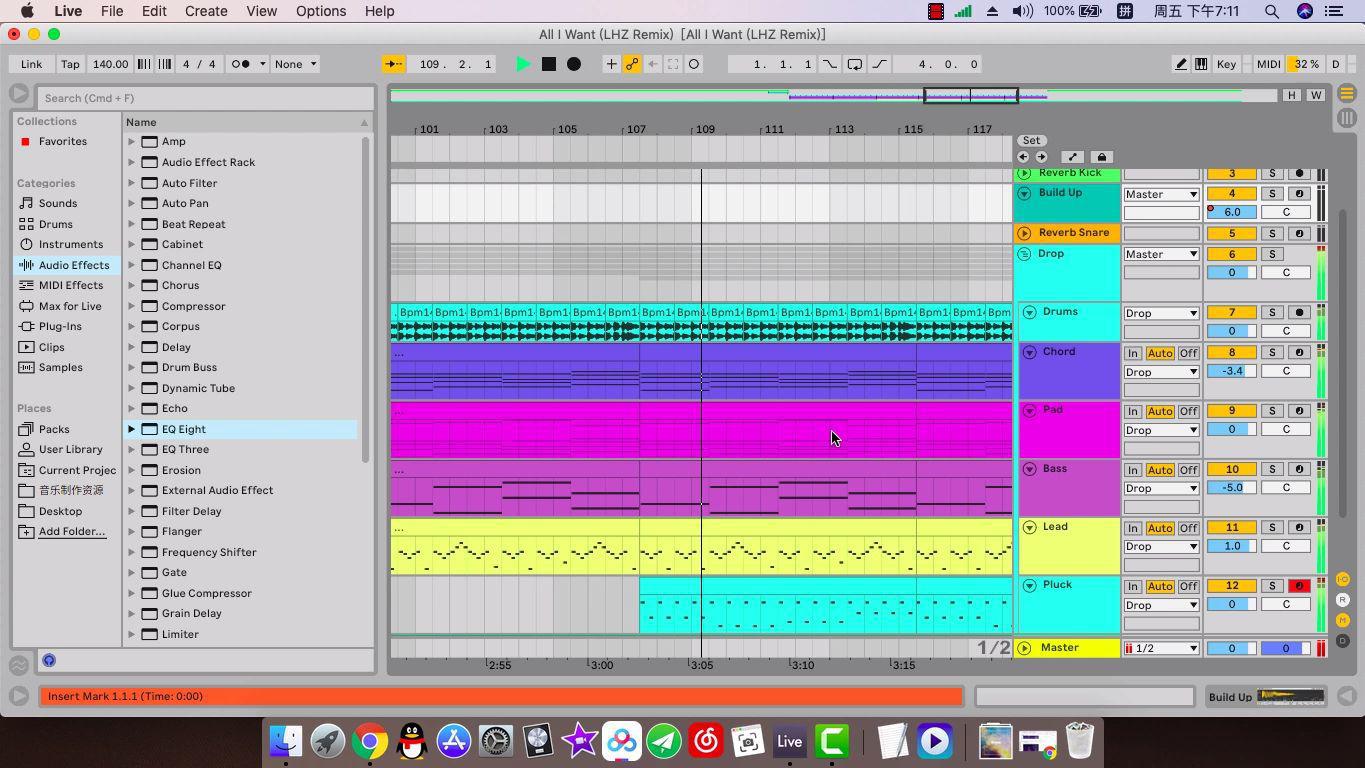Toggle the Loop switch in the transport

855,64
